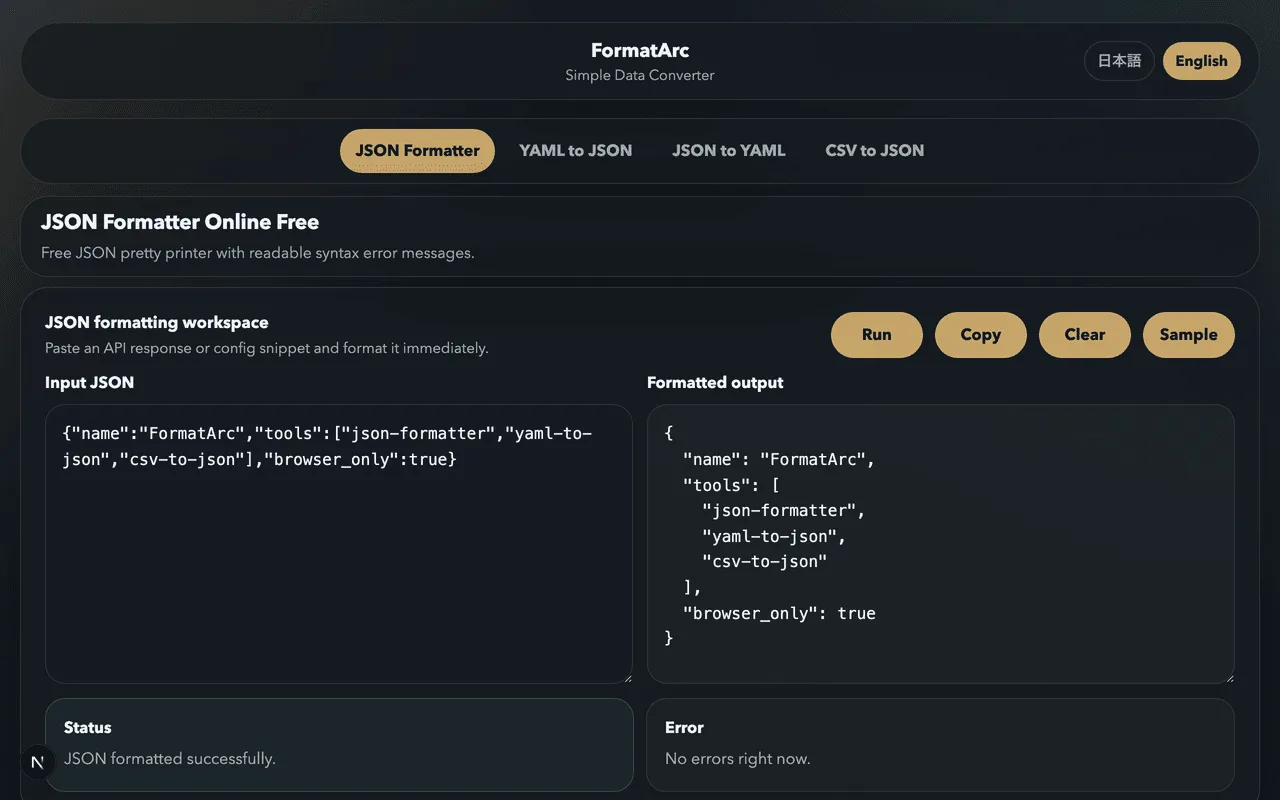
Task: Click the N badge in the bottom-left corner
Action: 37,762
